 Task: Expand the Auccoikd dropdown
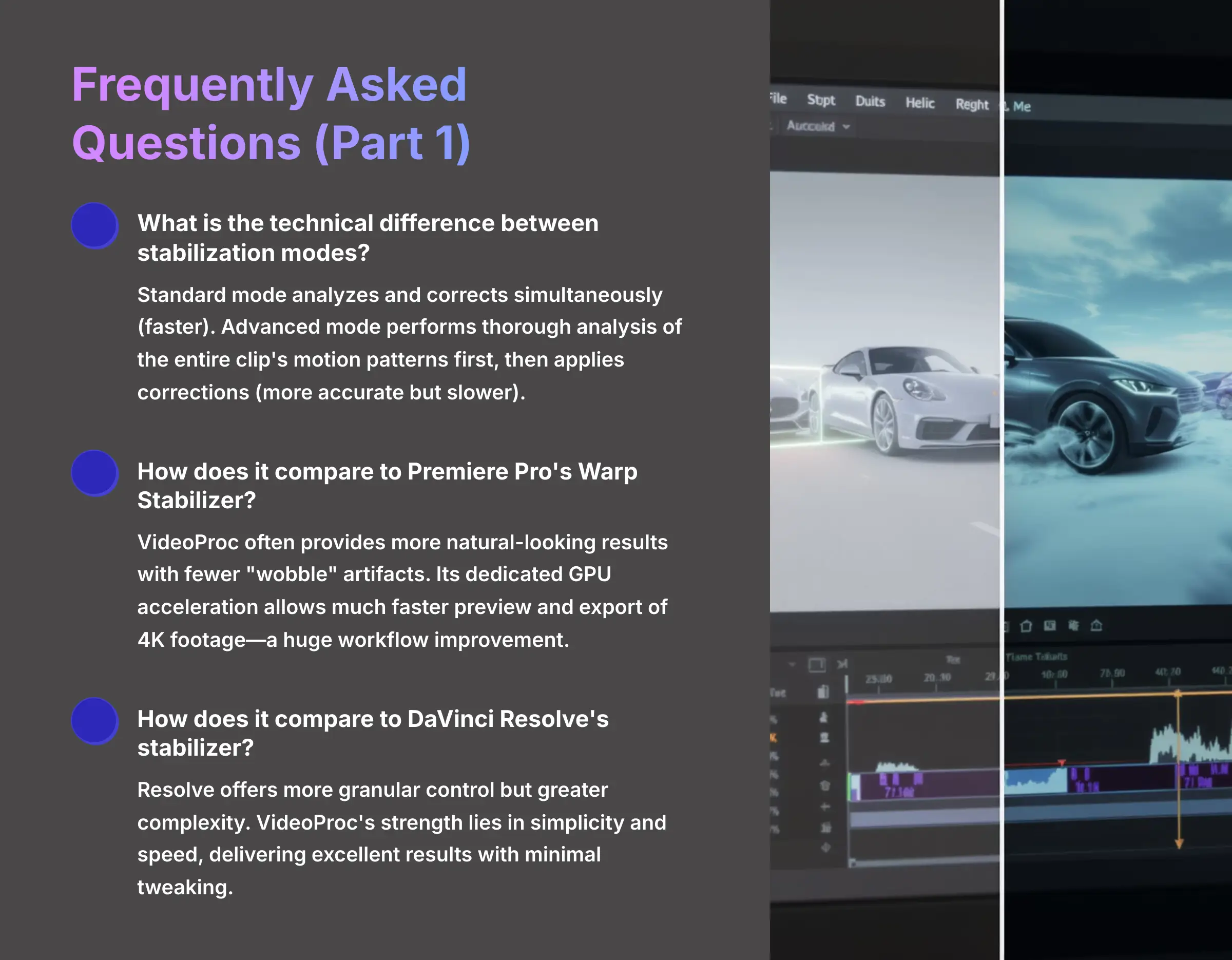(818, 126)
